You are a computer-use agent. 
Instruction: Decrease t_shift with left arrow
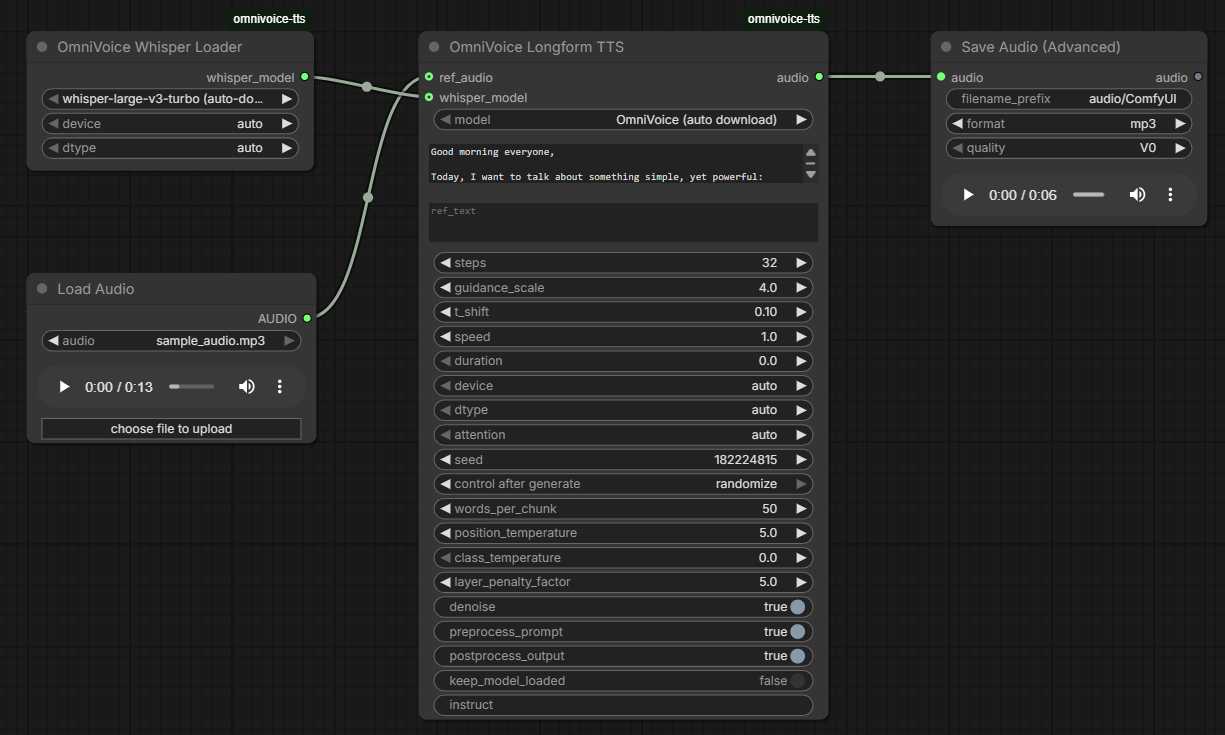[x=445, y=312]
